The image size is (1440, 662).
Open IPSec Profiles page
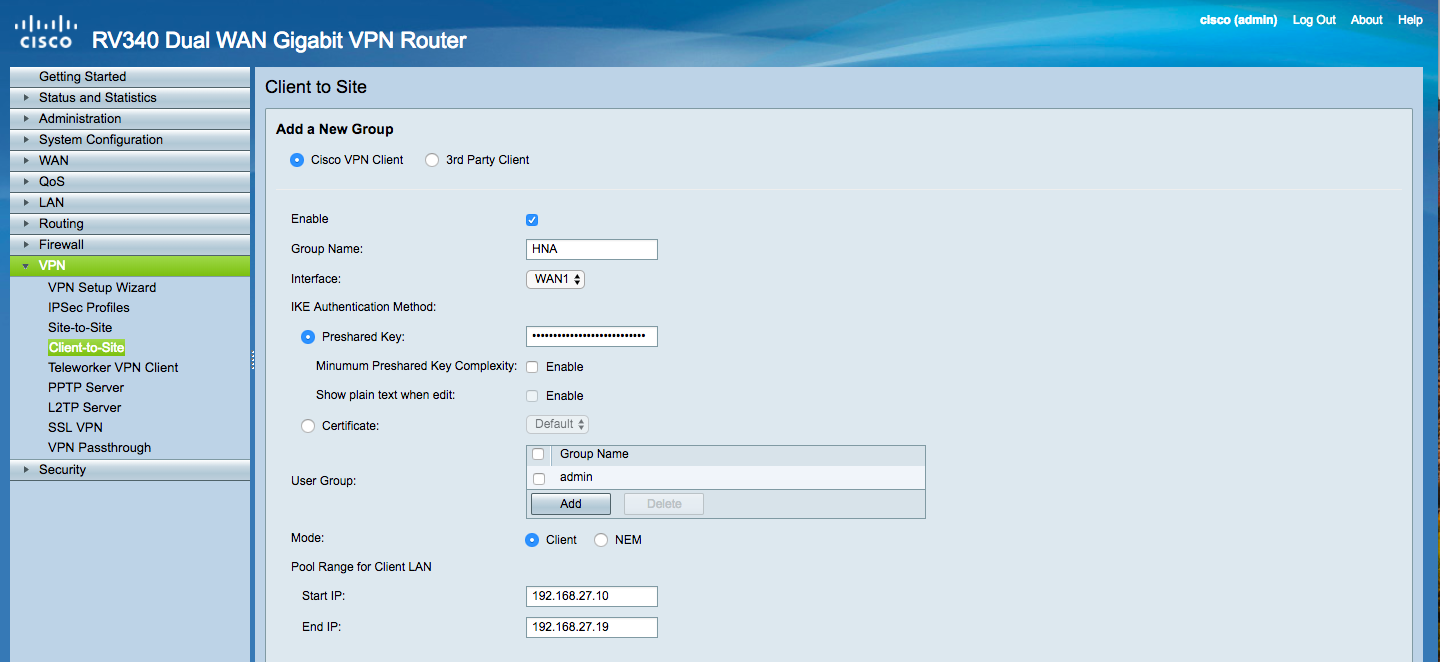coord(89,308)
